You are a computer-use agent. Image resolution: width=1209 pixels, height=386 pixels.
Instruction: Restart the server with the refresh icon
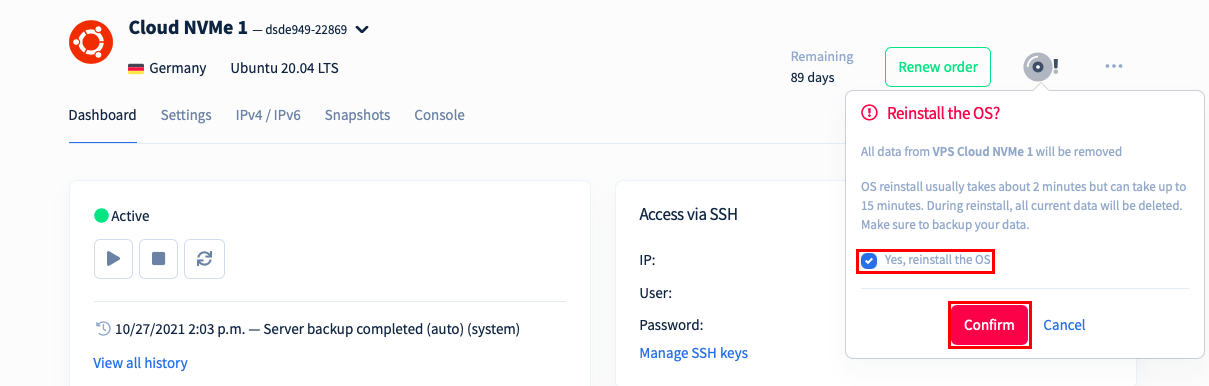[204, 258]
